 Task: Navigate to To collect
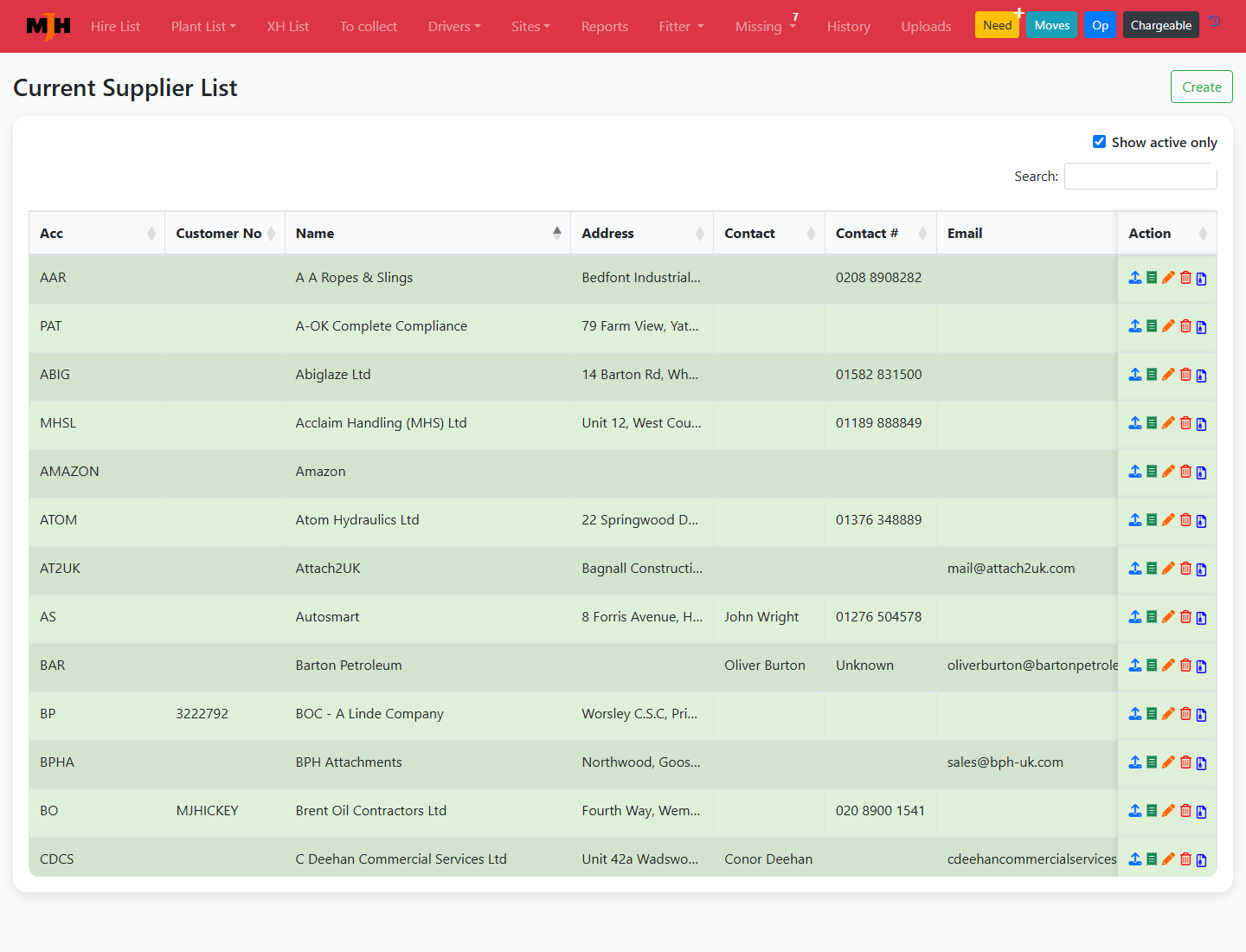(369, 26)
